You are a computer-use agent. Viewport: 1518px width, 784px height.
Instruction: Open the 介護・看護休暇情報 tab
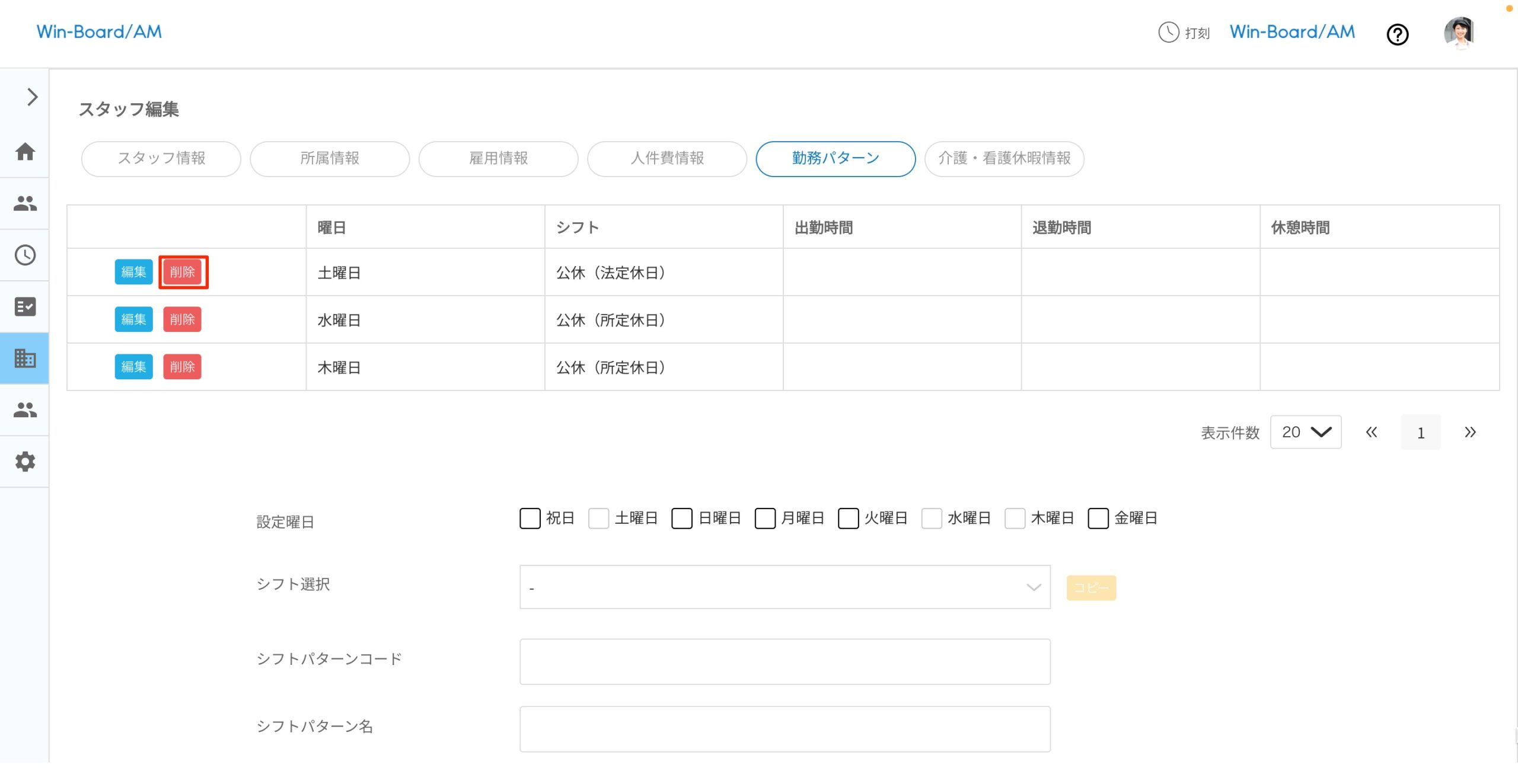tap(1004, 158)
